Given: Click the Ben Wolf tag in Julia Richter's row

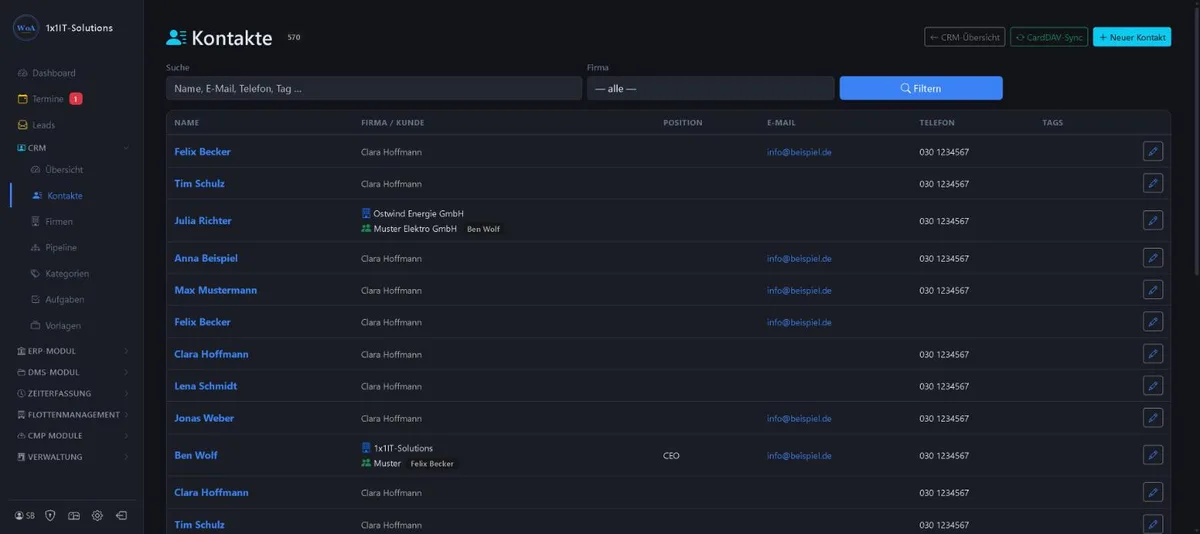Looking at the screenshot, I should pos(483,229).
